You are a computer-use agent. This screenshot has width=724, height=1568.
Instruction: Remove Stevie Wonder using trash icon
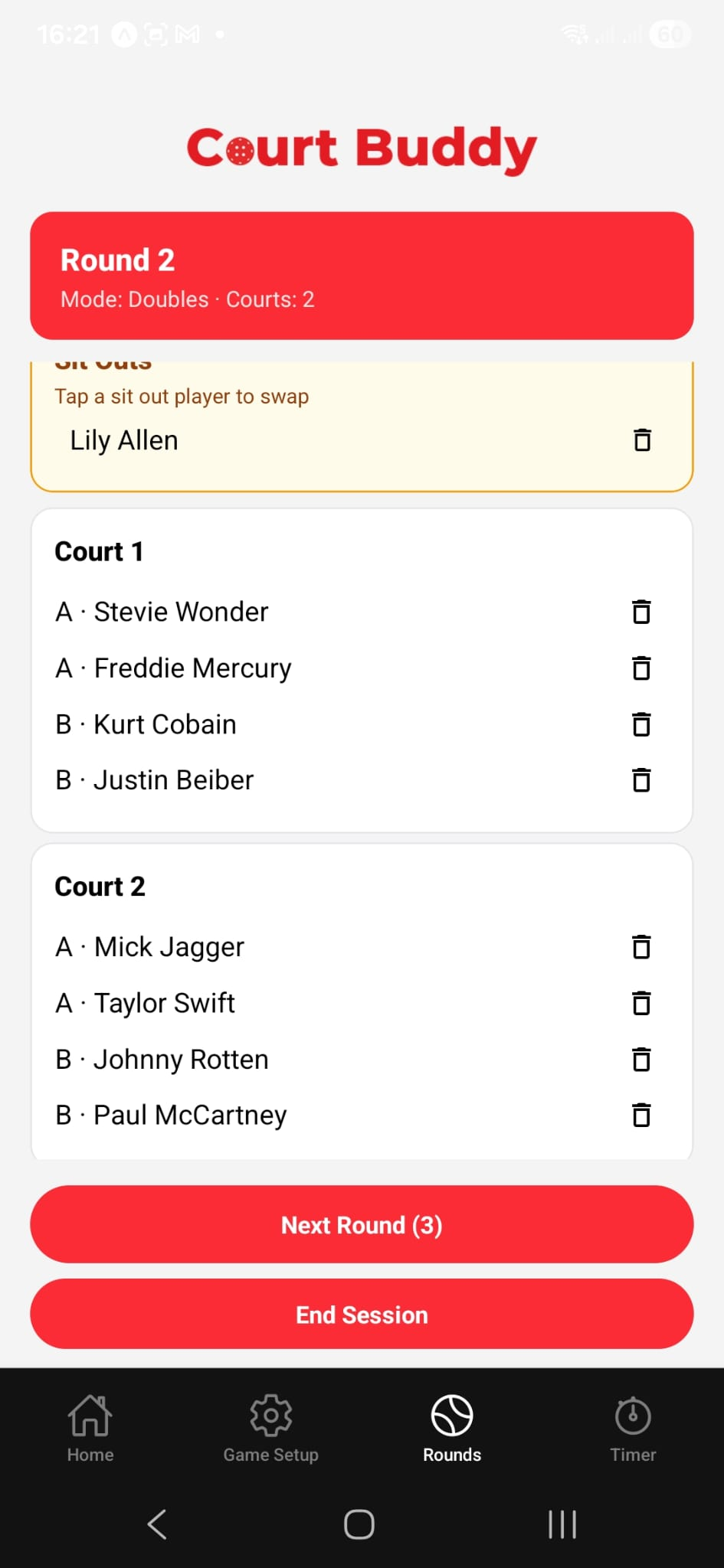click(641, 612)
